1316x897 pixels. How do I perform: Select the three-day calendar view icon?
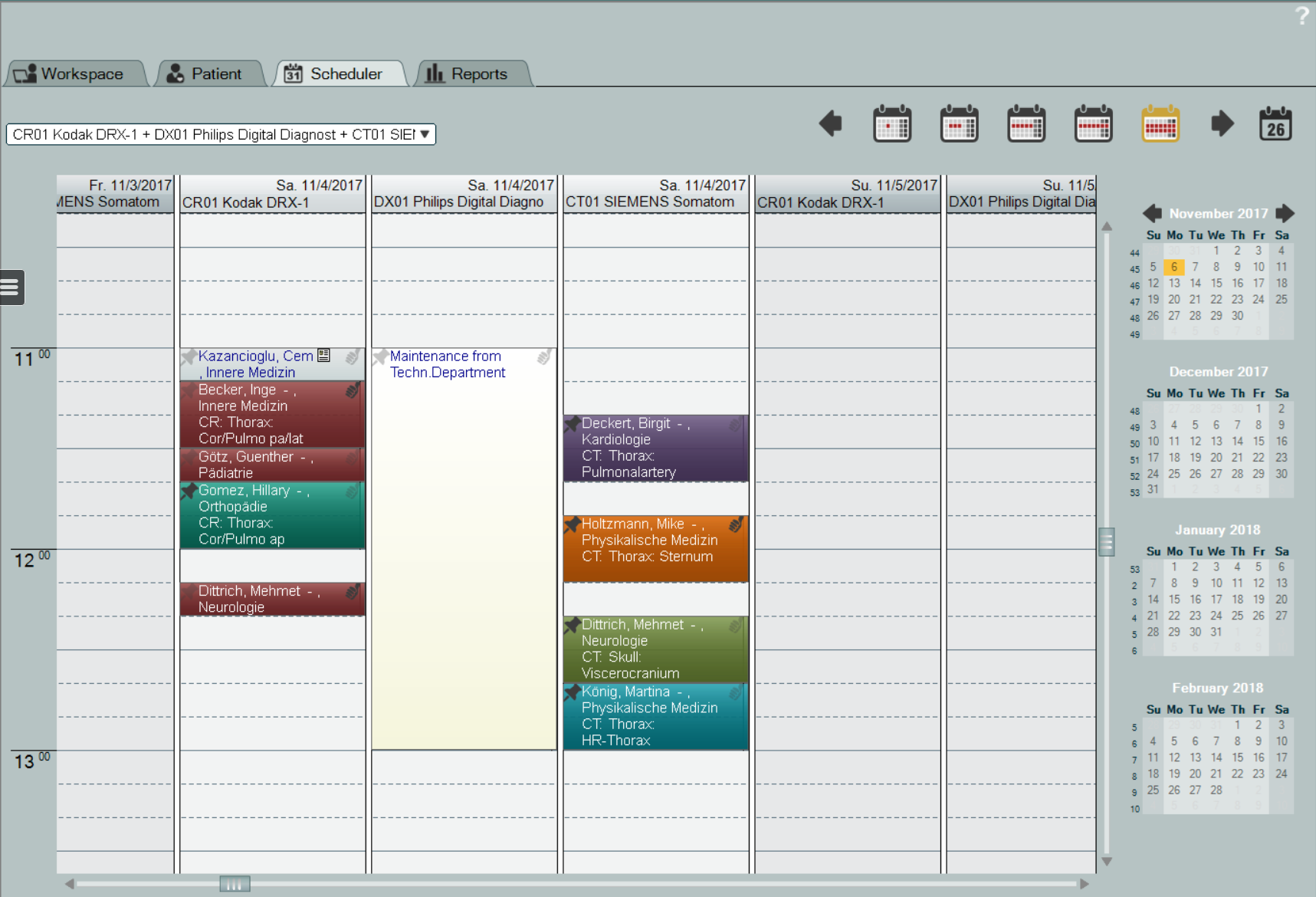(x=959, y=124)
